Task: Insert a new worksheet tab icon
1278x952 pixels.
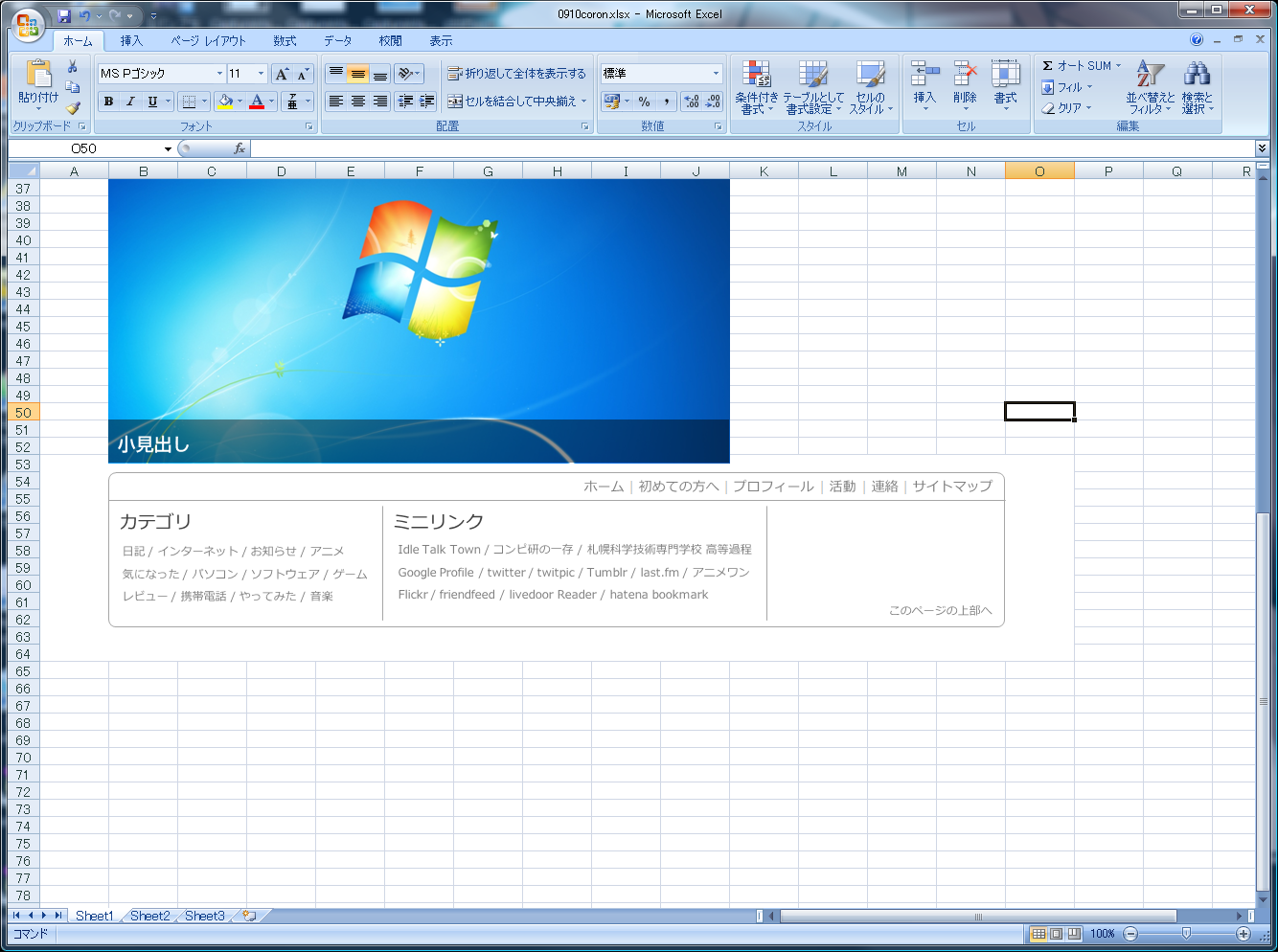Action: click(x=249, y=916)
